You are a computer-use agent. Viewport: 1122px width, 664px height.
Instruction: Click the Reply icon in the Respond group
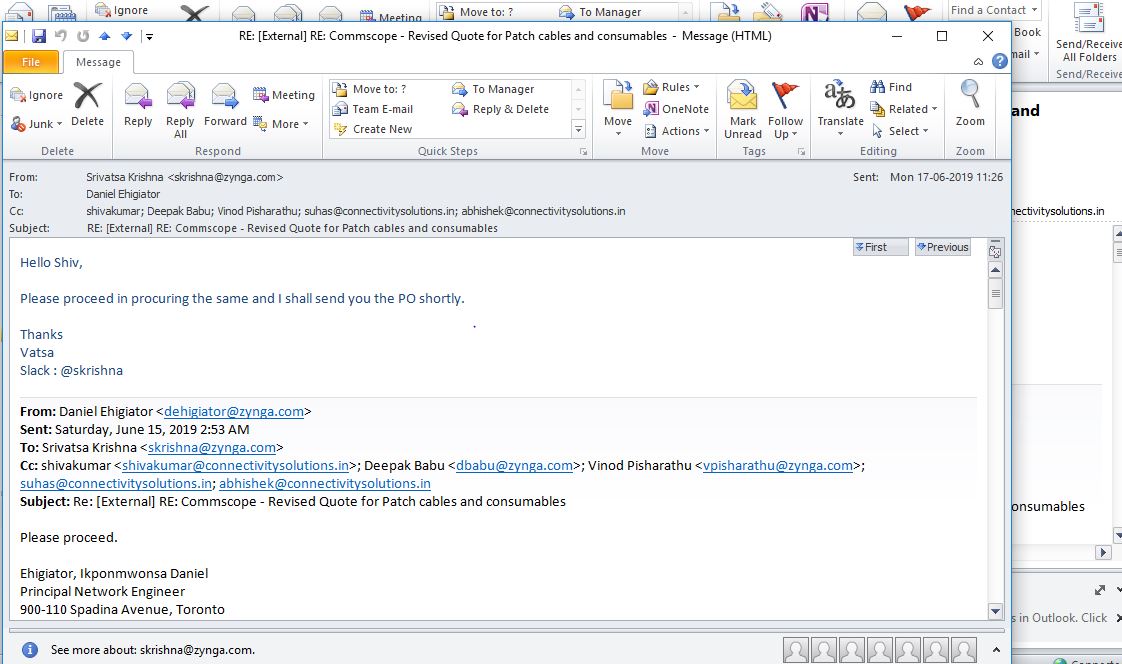click(138, 103)
